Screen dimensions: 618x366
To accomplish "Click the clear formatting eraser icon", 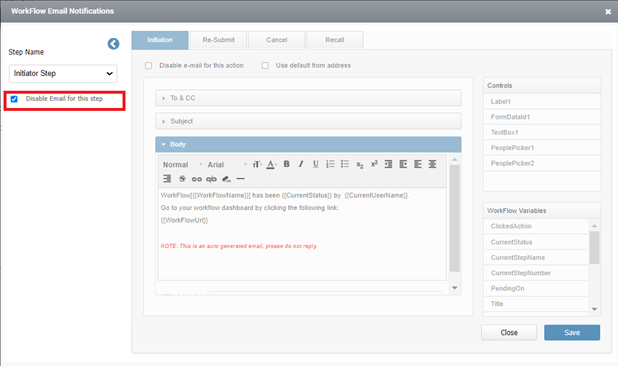I will pyautogui.click(x=226, y=179).
